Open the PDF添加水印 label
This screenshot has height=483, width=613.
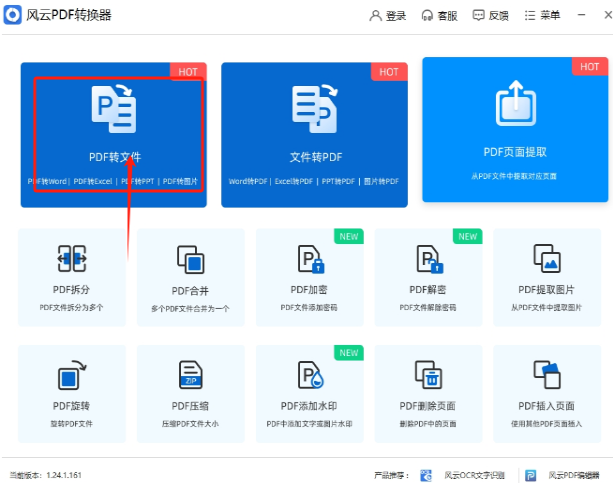(309, 406)
